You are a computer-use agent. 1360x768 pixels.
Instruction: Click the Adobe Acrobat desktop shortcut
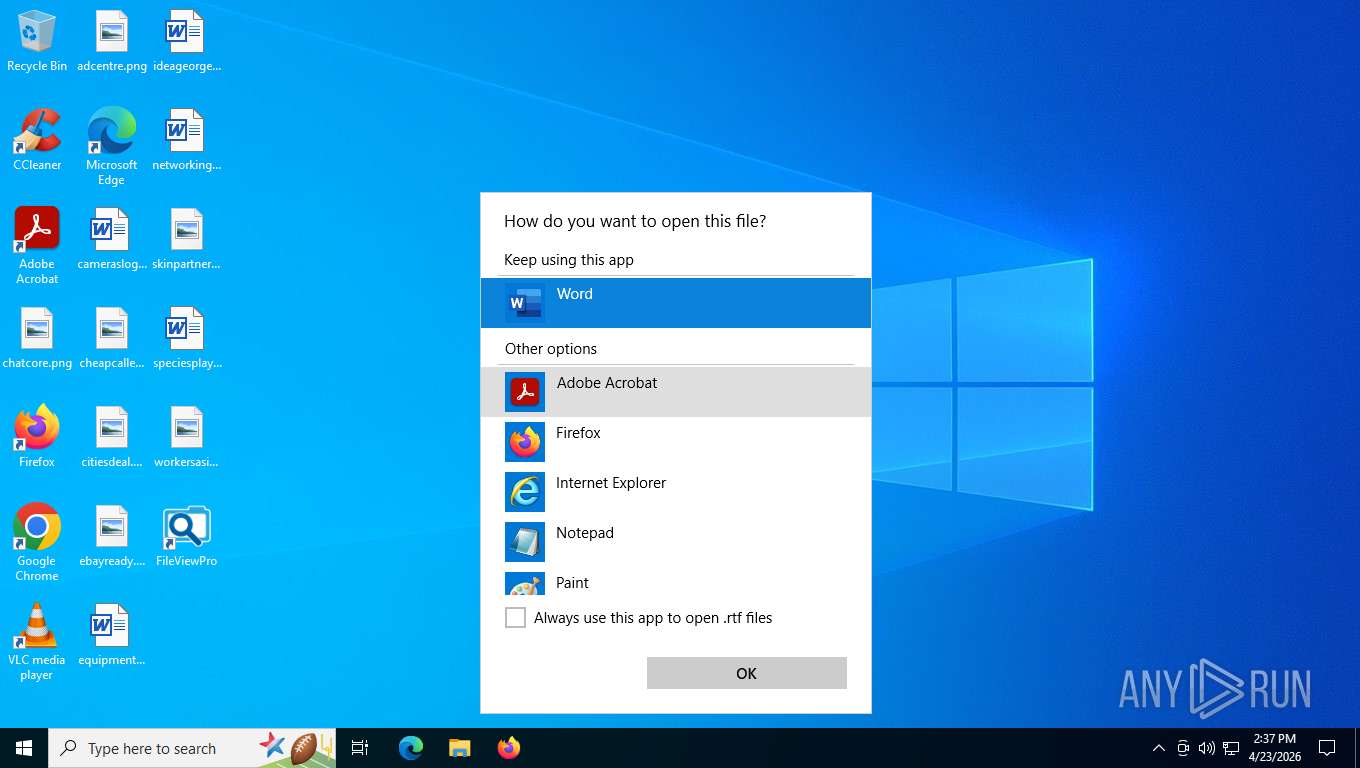point(37,246)
